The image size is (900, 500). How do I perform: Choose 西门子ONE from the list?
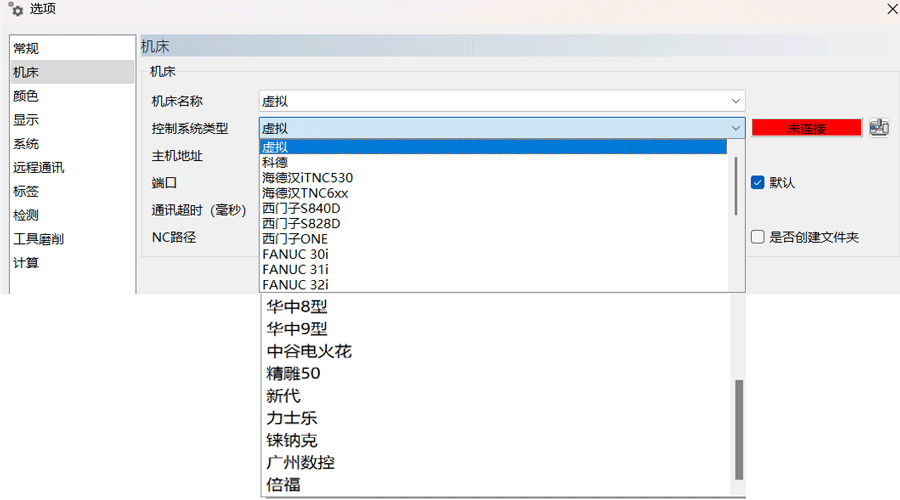click(x=494, y=239)
